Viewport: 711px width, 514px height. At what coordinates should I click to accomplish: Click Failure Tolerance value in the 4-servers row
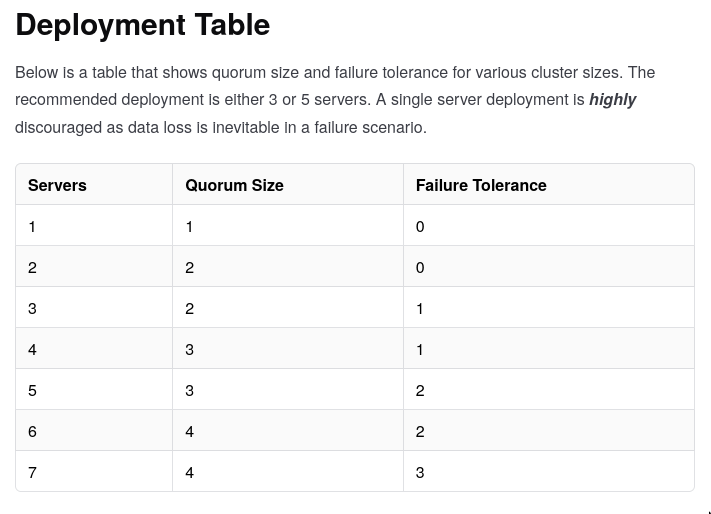click(x=420, y=349)
